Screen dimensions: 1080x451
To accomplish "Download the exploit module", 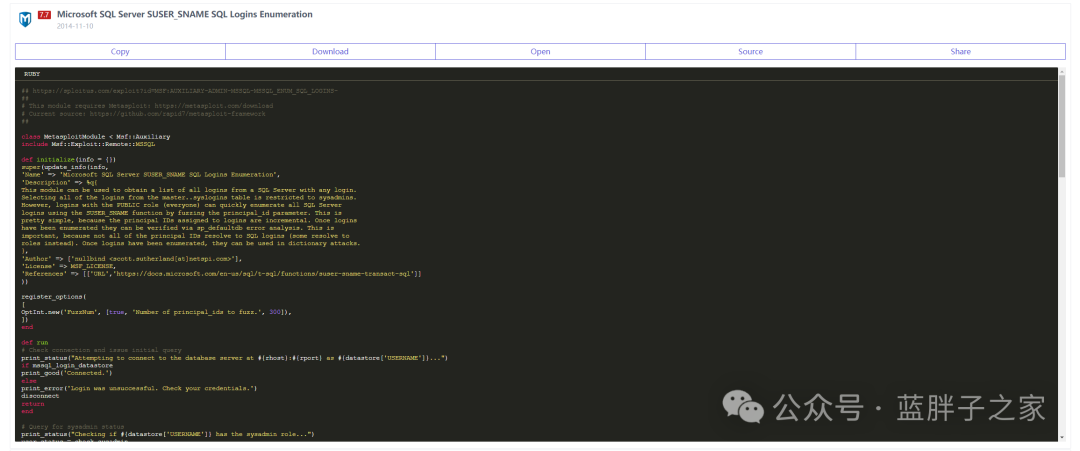I will [331, 52].
